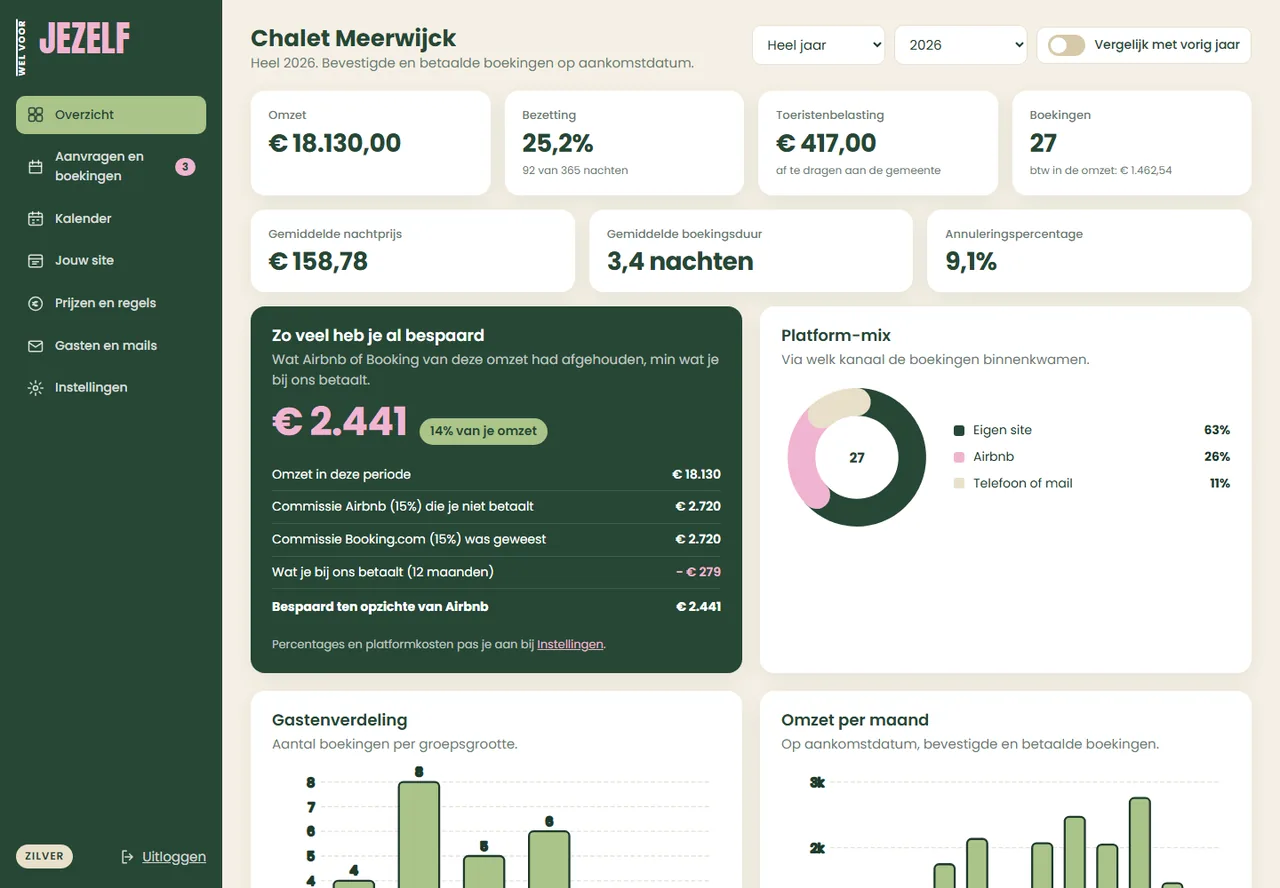This screenshot has width=1280, height=888.
Task: Click the envelope icon for Gasten en mails
Action: tap(35, 346)
